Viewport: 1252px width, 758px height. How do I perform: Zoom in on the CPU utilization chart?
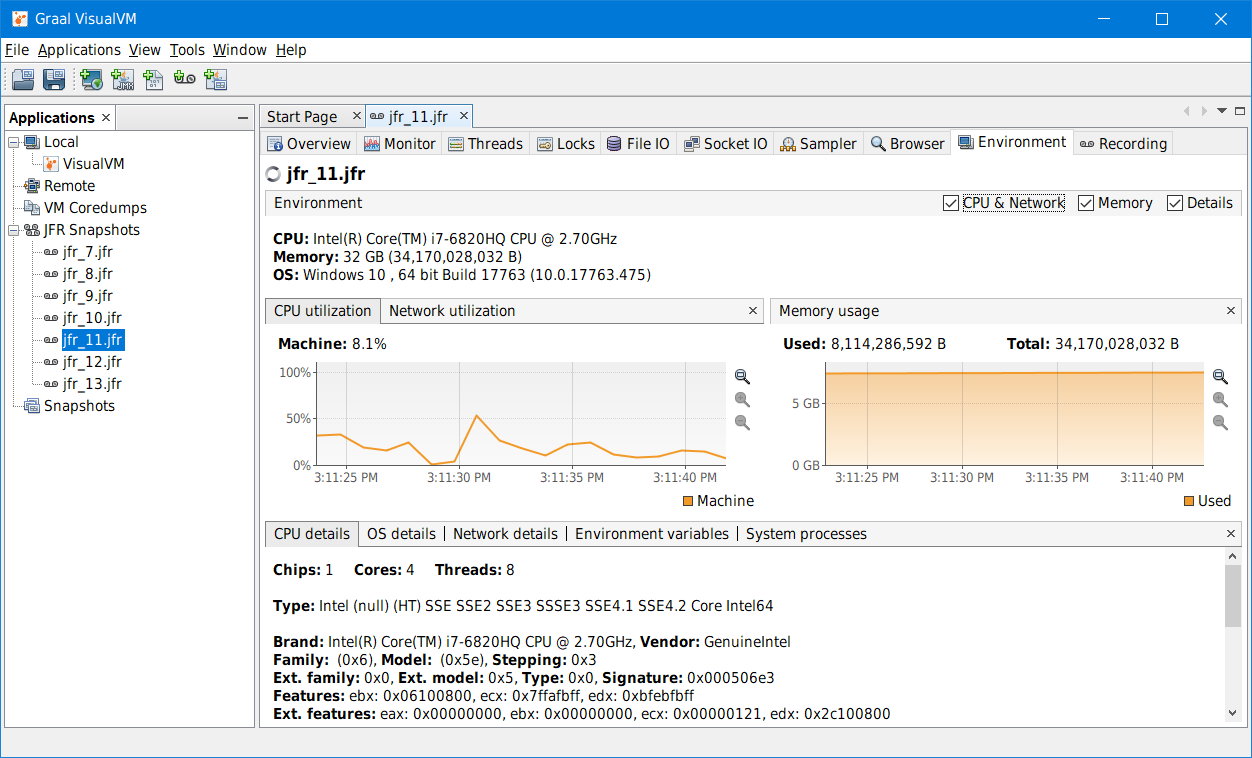[x=742, y=377]
